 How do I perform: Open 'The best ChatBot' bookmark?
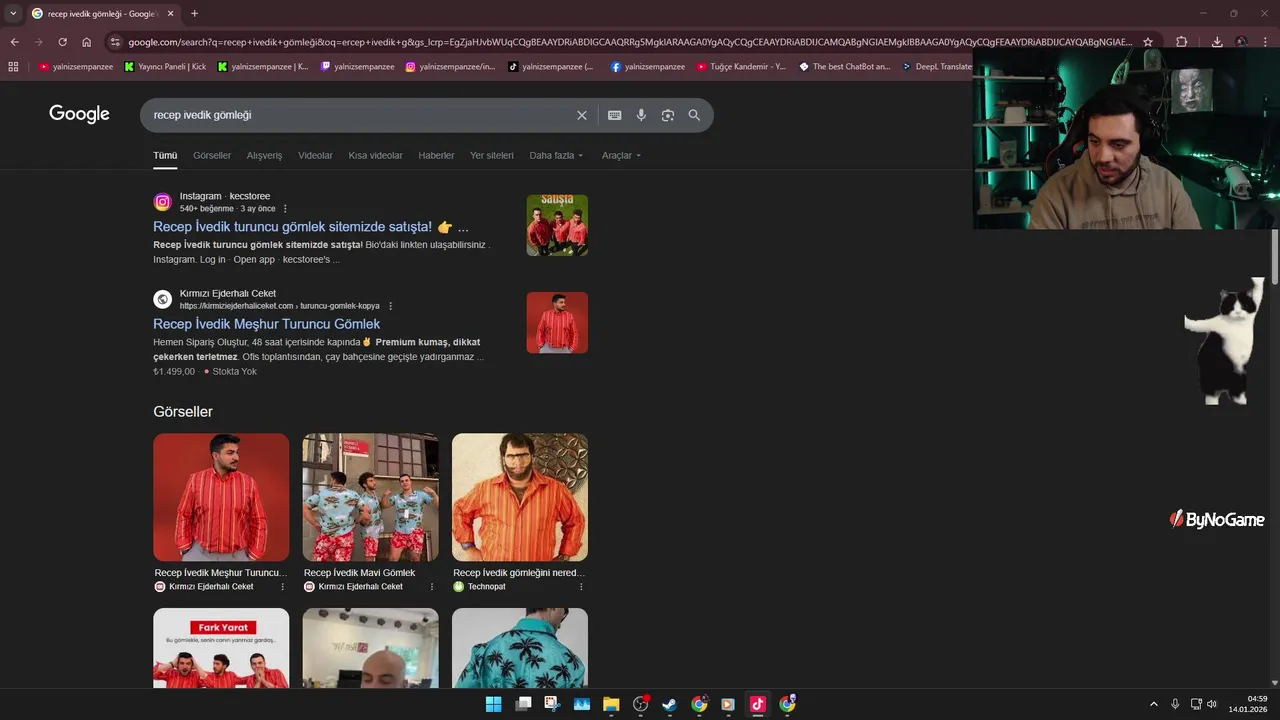[844, 67]
